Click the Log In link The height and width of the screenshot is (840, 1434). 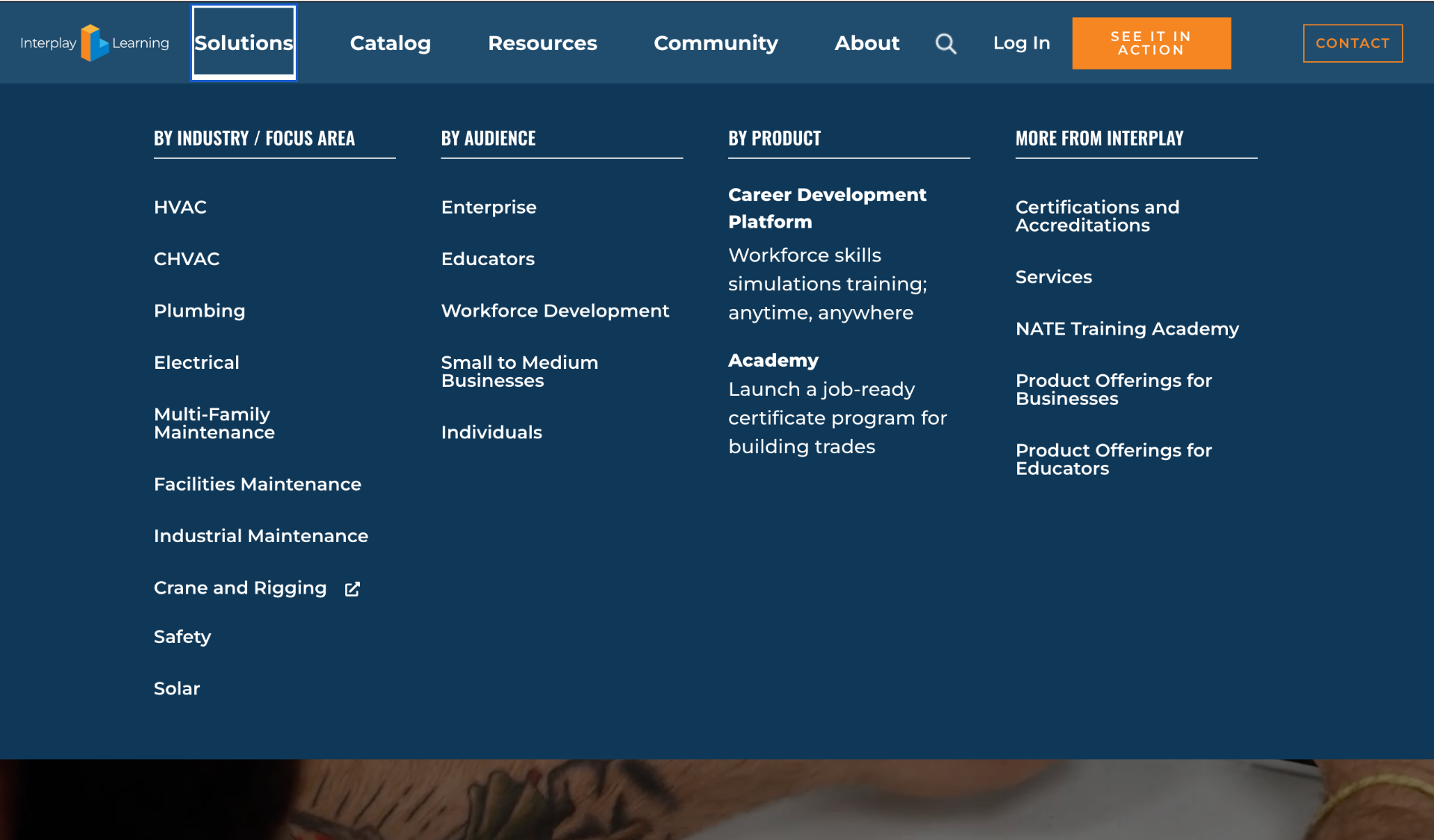tap(1021, 43)
